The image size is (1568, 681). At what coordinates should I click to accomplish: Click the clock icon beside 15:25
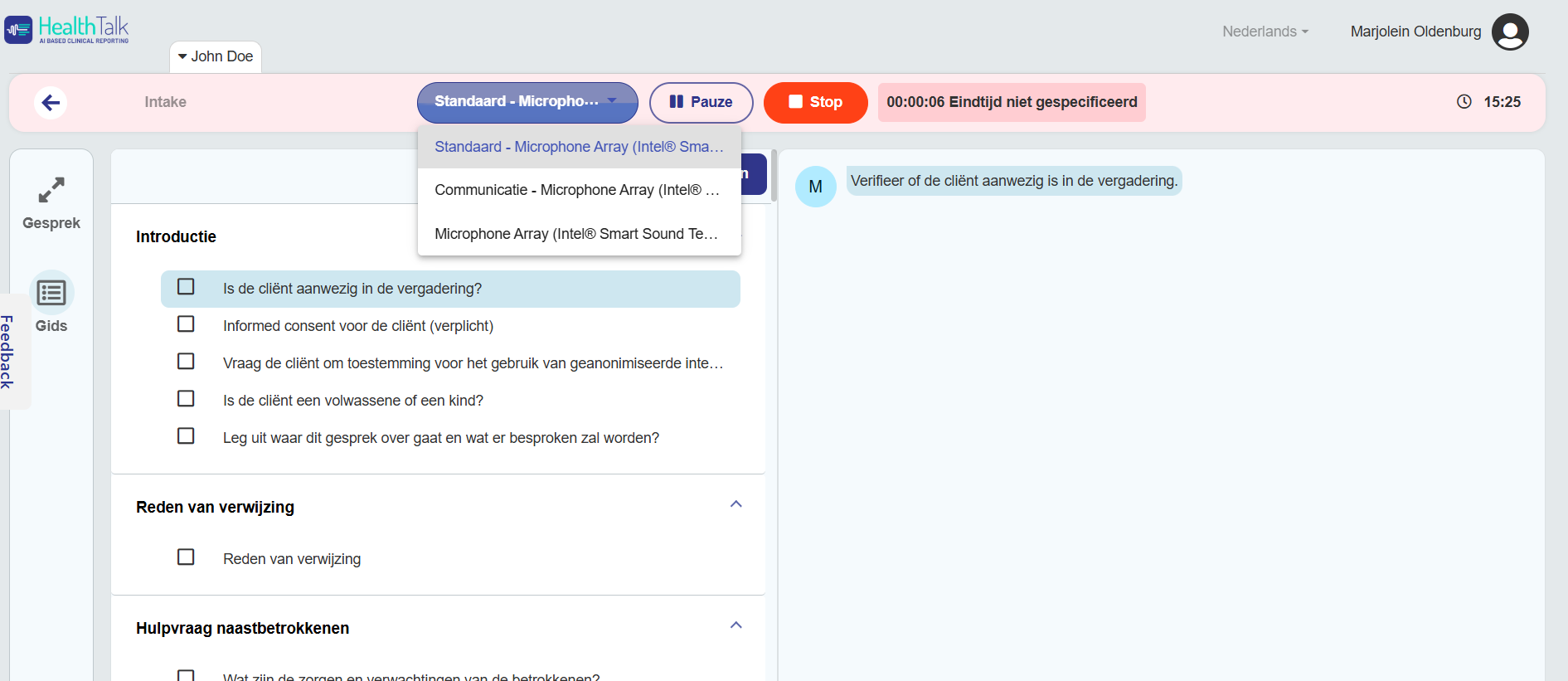(x=1464, y=102)
